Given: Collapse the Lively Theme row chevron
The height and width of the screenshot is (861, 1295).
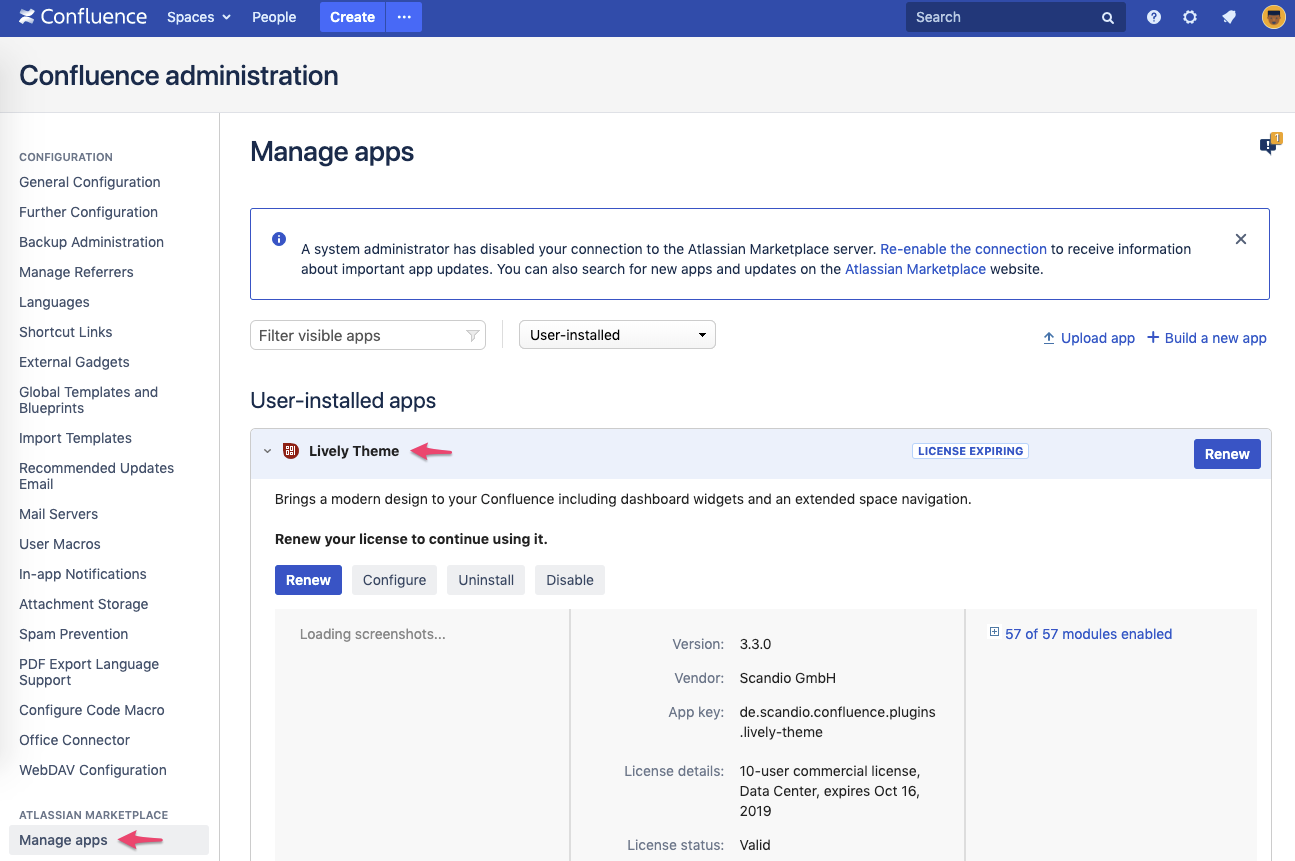Looking at the screenshot, I should click(x=267, y=451).
